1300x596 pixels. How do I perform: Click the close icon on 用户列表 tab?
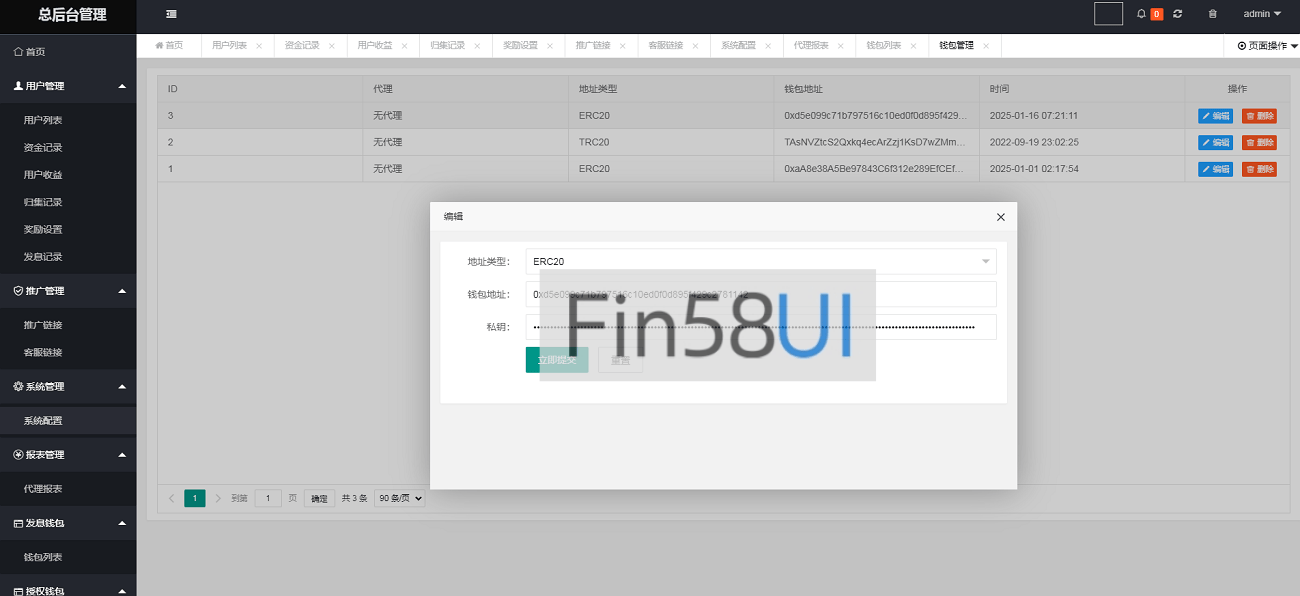pyautogui.click(x=259, y=46)
